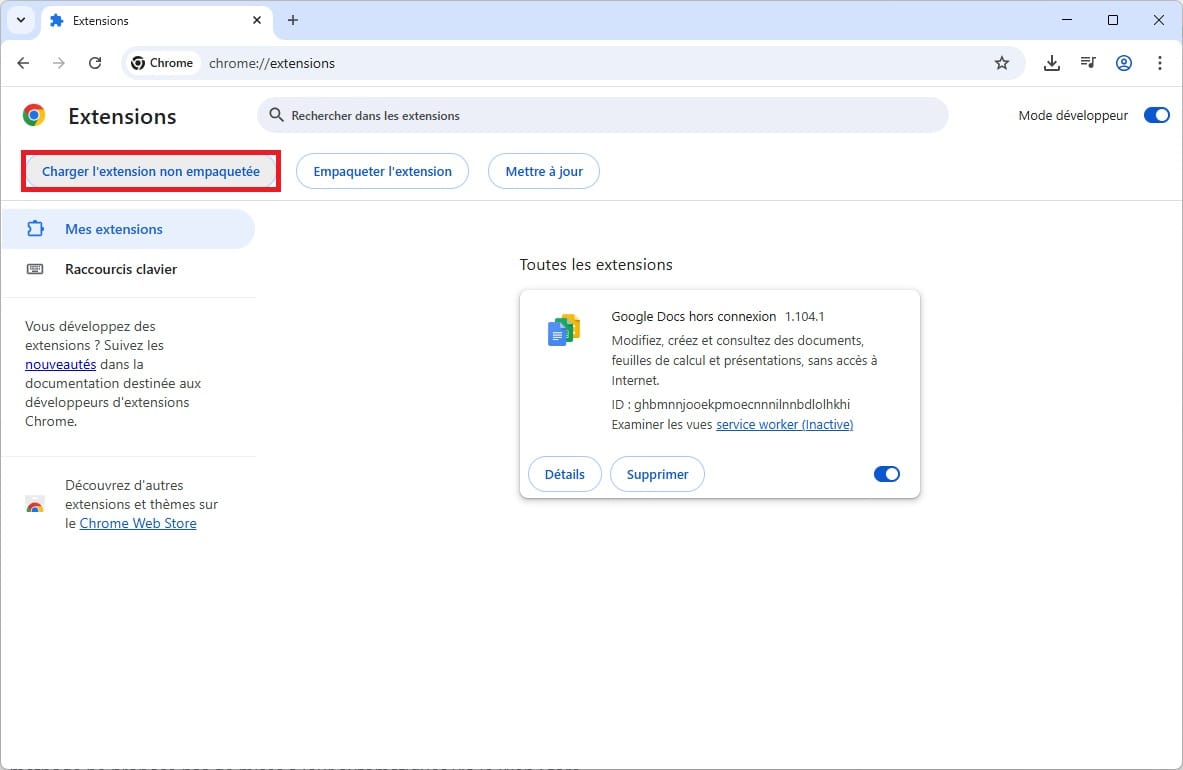
Task: Click Empaqueter l'extension button
Action: tap(383, 171)
